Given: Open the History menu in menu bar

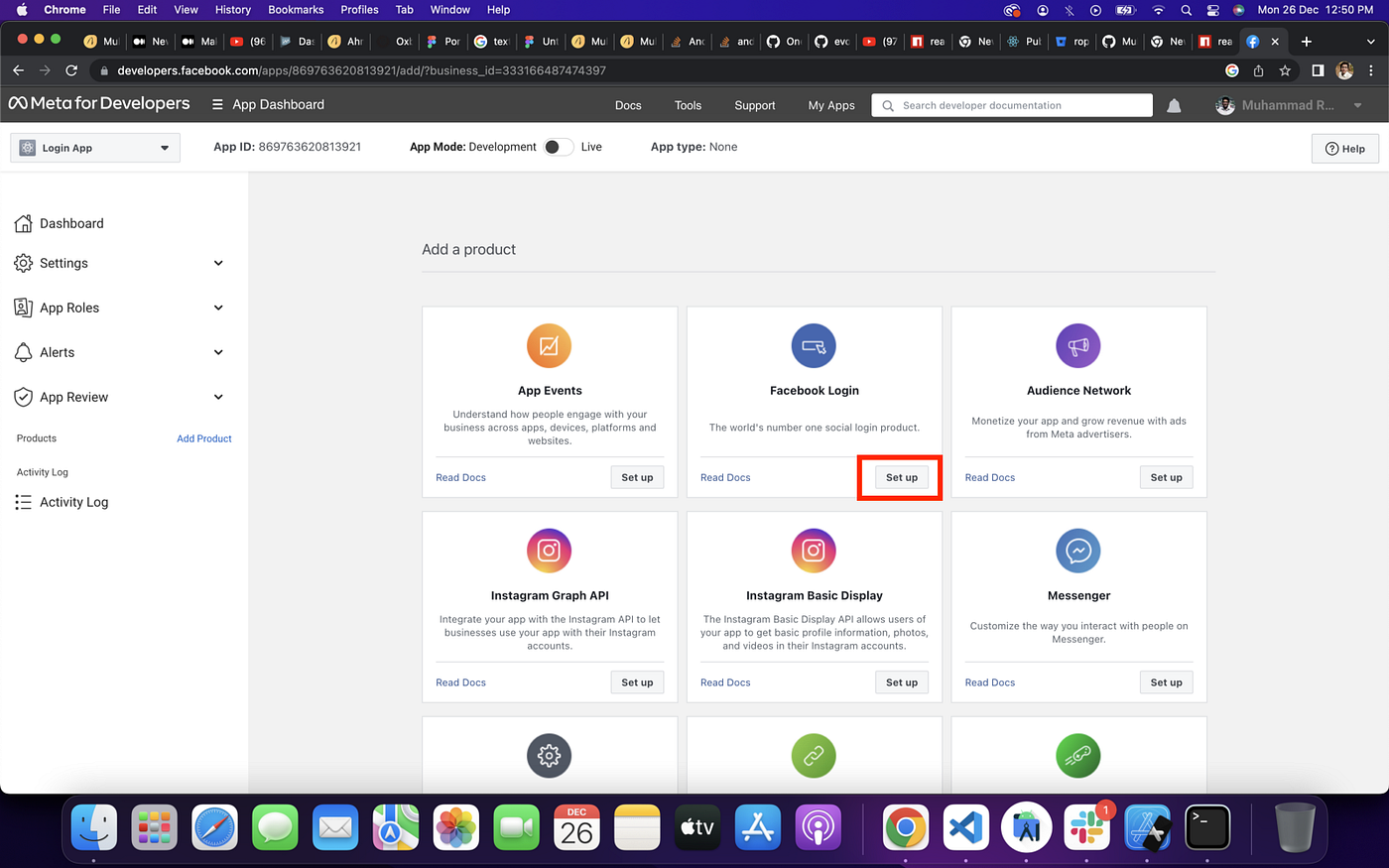Looking at the screenshot, I should (x=233, y=9).
